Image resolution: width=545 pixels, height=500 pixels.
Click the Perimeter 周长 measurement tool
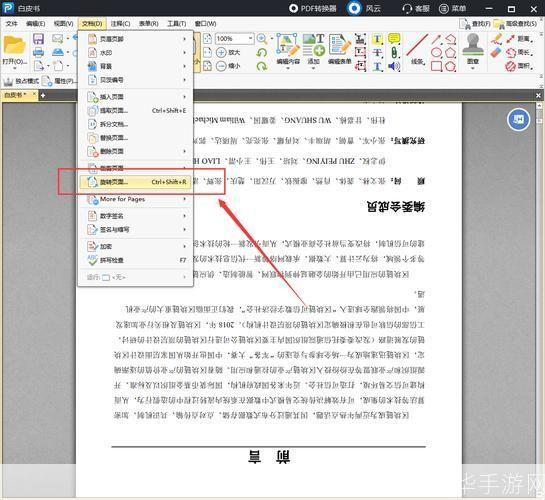(519, 52)
